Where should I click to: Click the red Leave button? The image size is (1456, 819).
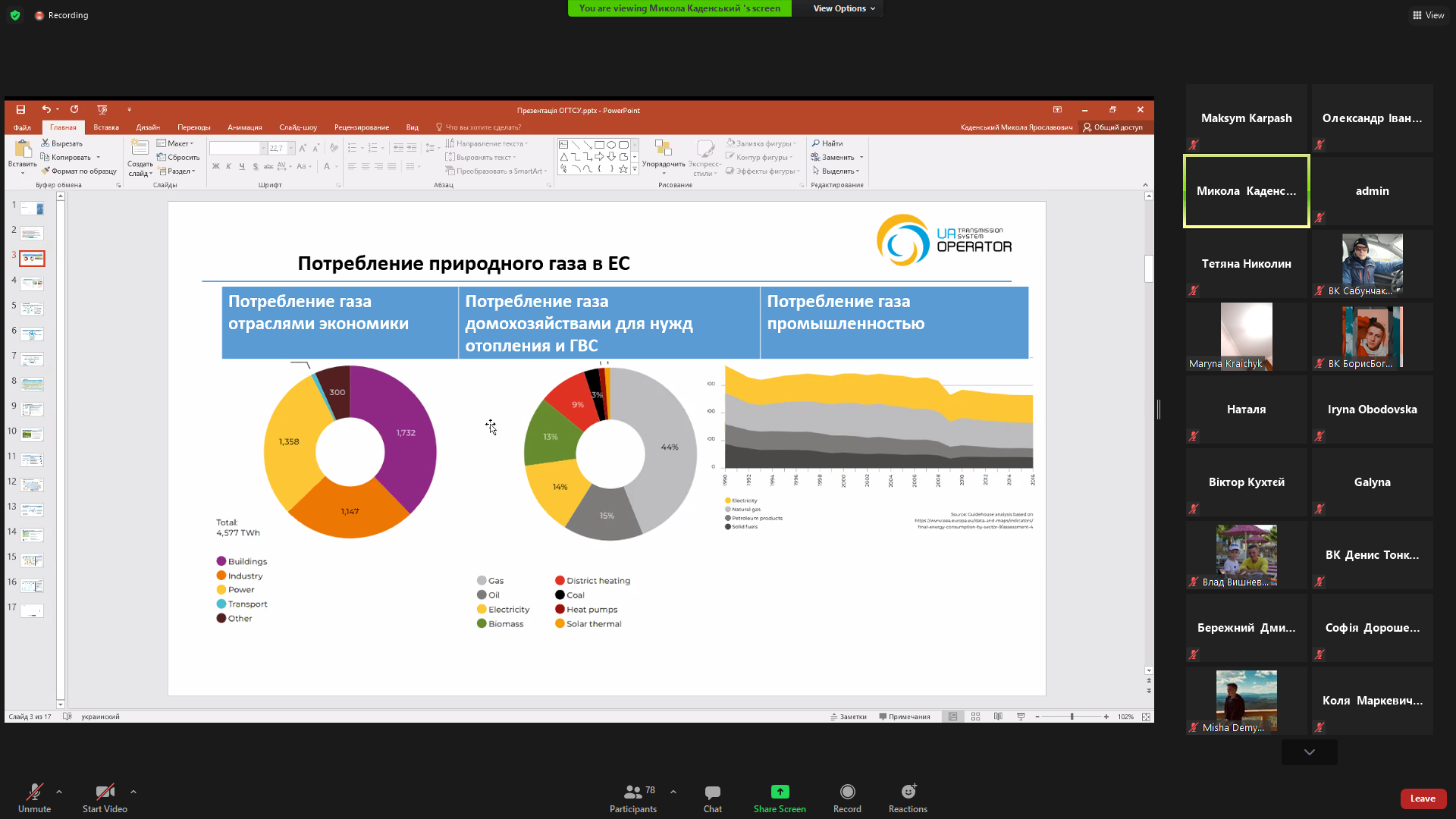pos(1423,799)
